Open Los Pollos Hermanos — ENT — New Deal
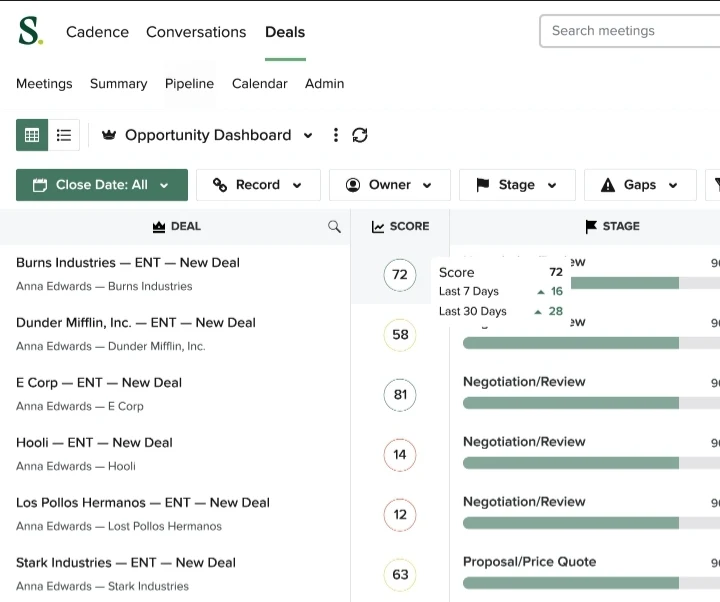This screenshot has height=602, width=720. click(143, 503)
